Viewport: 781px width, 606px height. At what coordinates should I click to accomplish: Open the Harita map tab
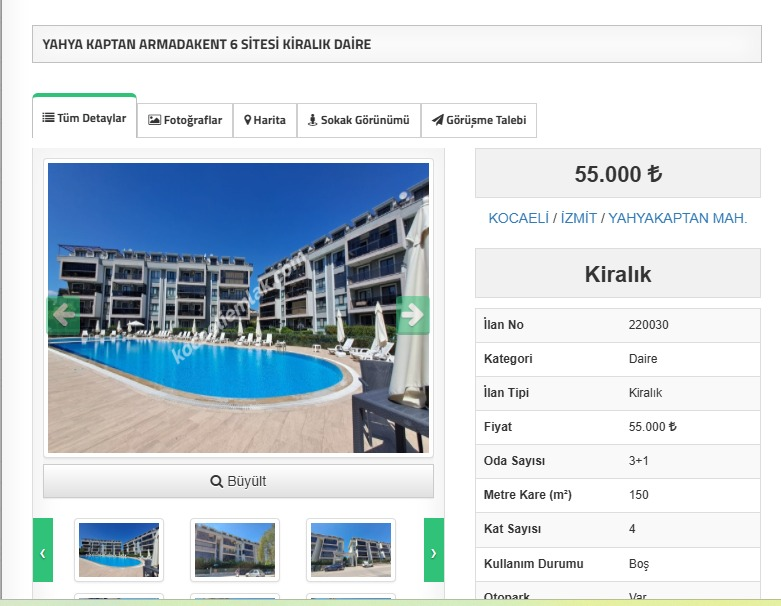265,120
